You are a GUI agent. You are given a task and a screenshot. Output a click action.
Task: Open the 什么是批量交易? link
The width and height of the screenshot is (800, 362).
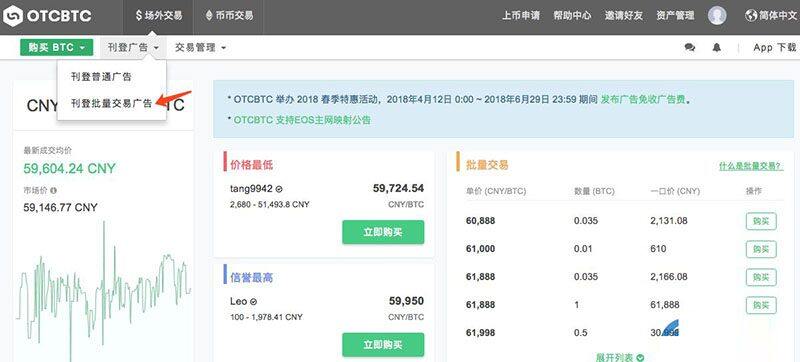[751, 166]
